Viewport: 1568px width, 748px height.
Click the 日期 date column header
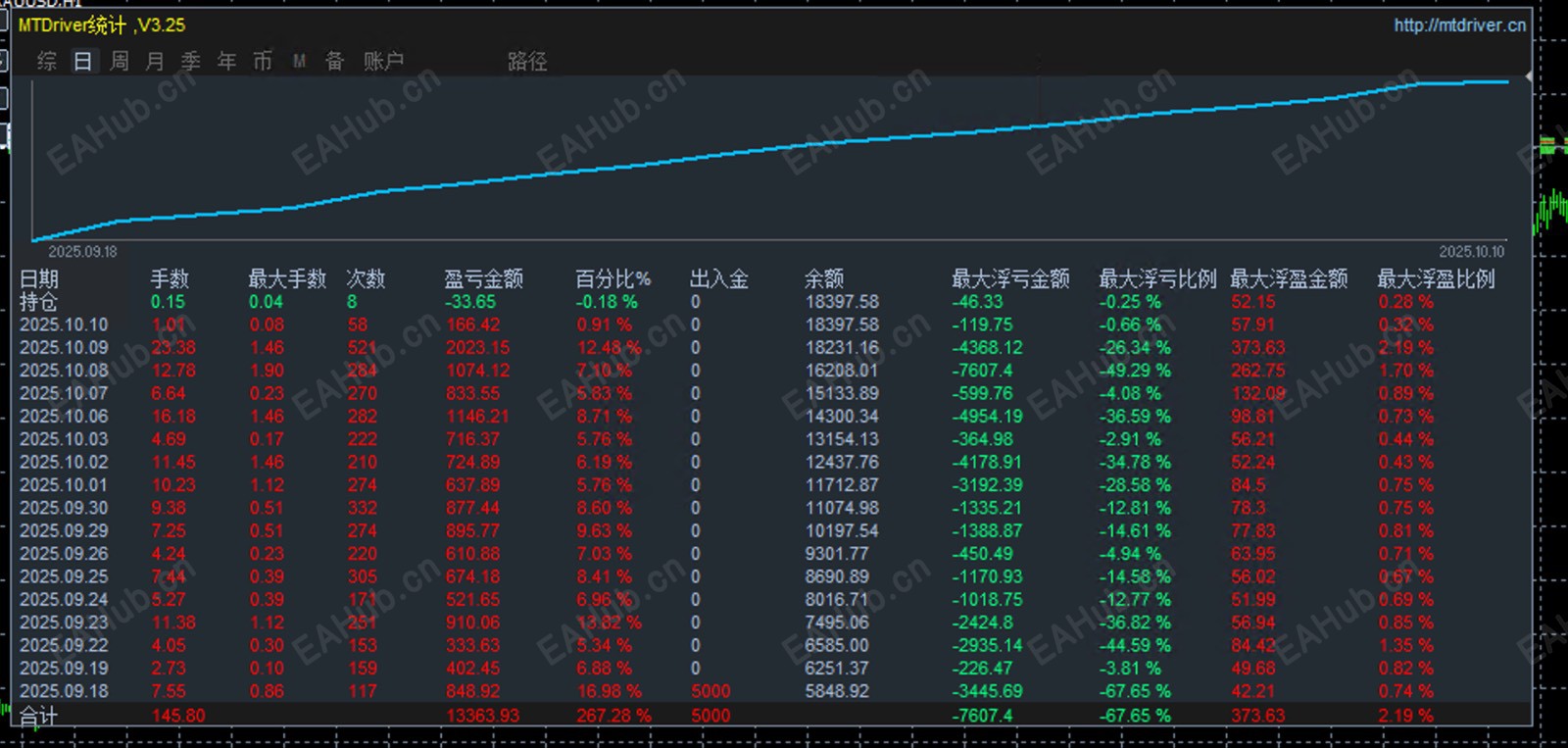pos(39,278)
